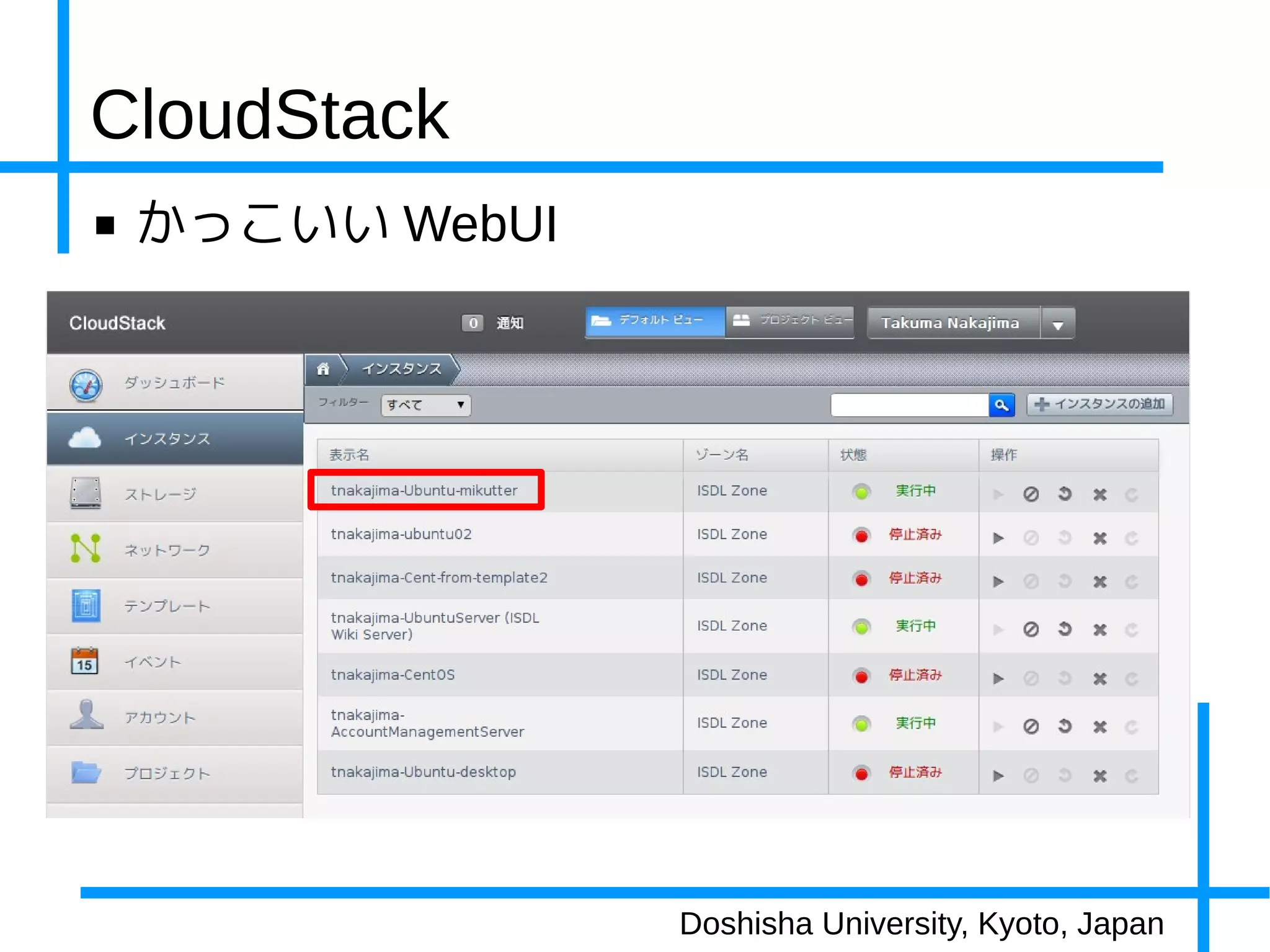Click the green network N icon

pos(86,548)
